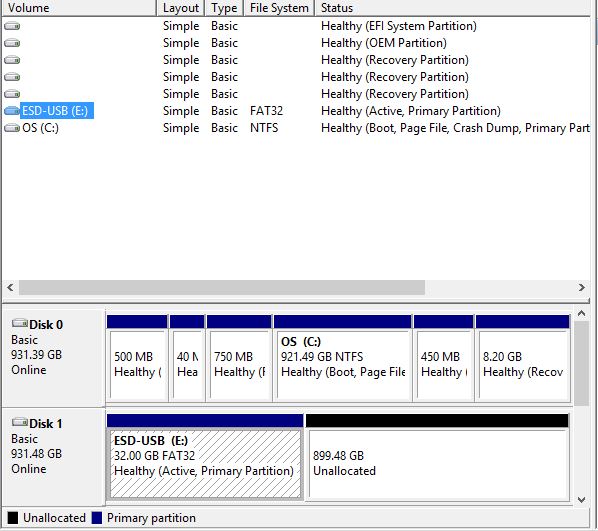Click the NTFS file system cell

264,128
